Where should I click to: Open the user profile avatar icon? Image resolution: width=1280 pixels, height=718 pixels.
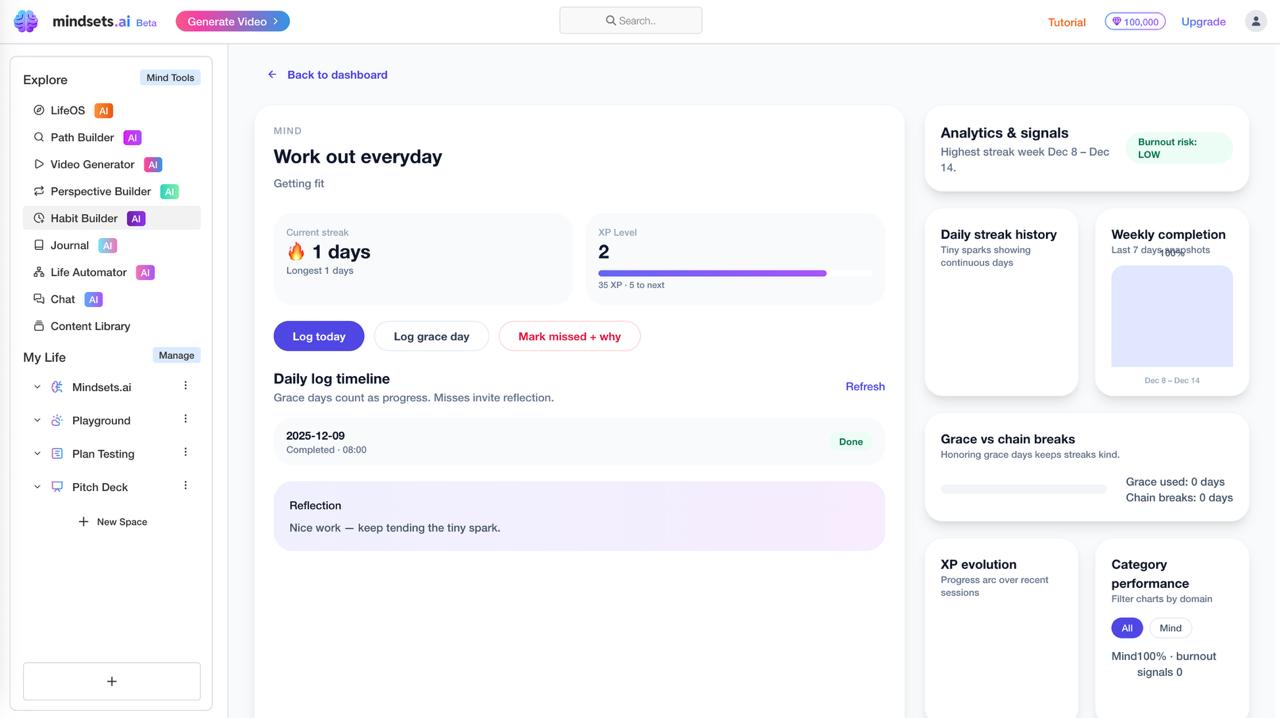(x=1255, y=21)
